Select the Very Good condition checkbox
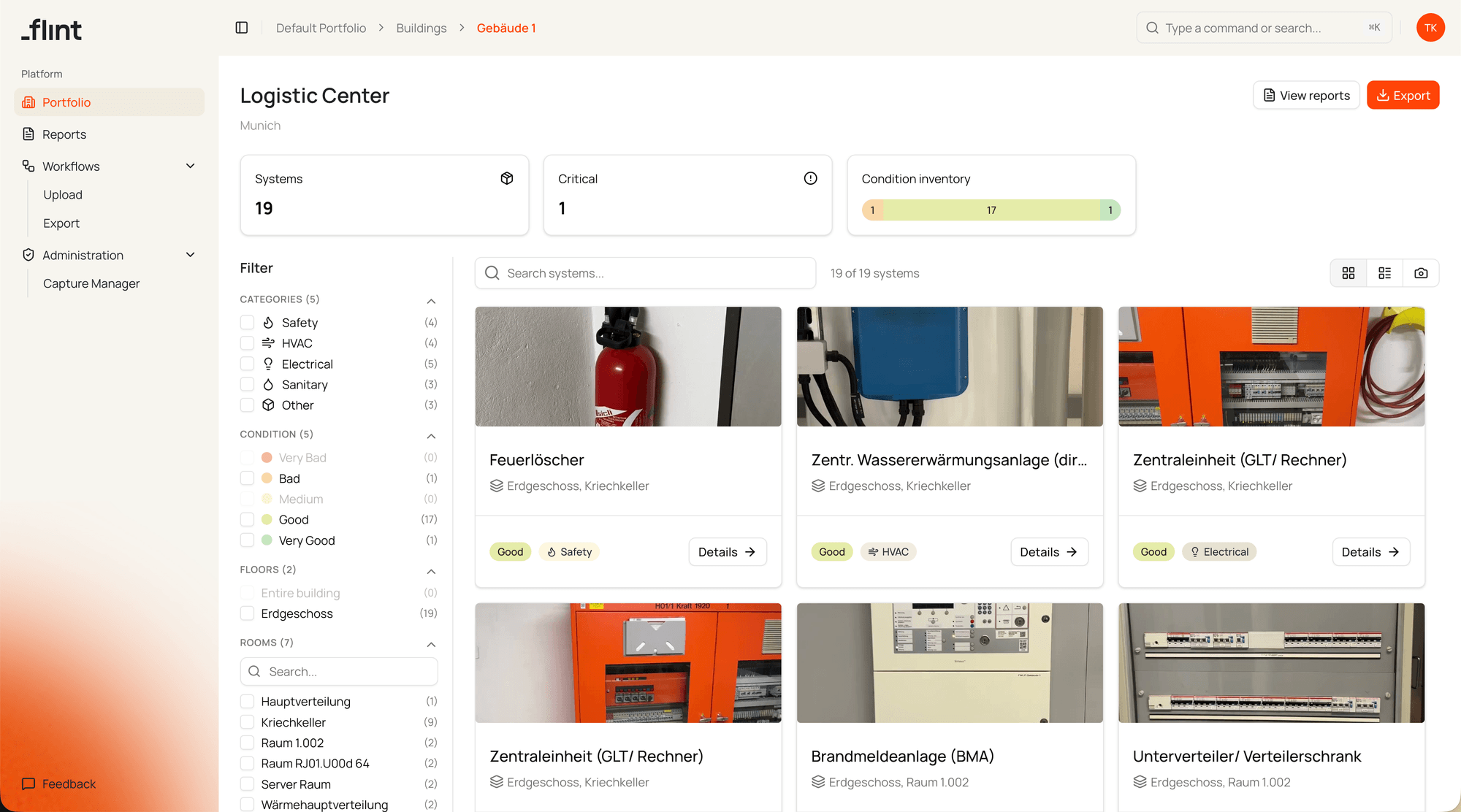 point(247,540)
